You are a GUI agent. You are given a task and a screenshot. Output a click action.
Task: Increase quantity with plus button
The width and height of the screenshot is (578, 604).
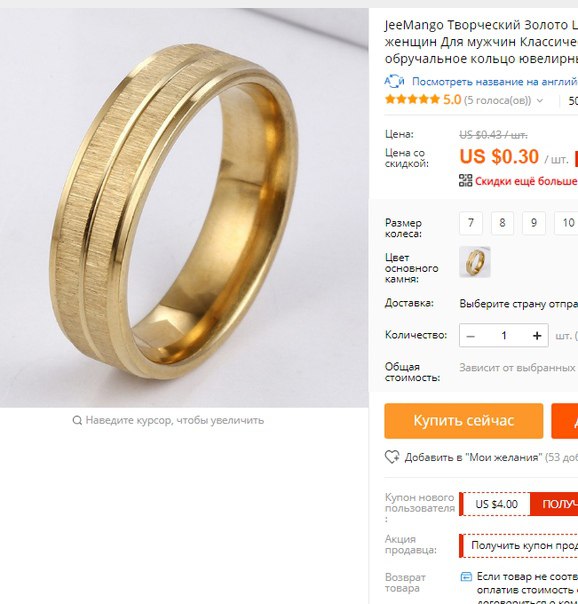[x=537, y=336]
